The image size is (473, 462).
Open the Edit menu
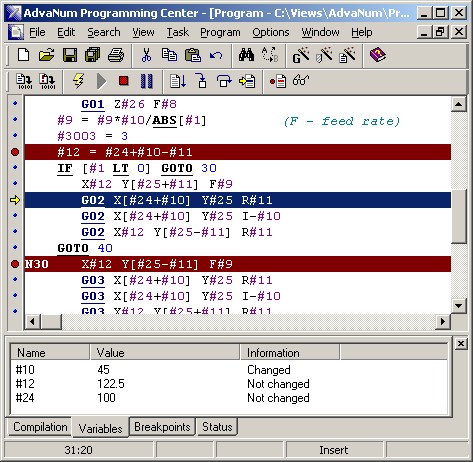click(x=66, y=32)
